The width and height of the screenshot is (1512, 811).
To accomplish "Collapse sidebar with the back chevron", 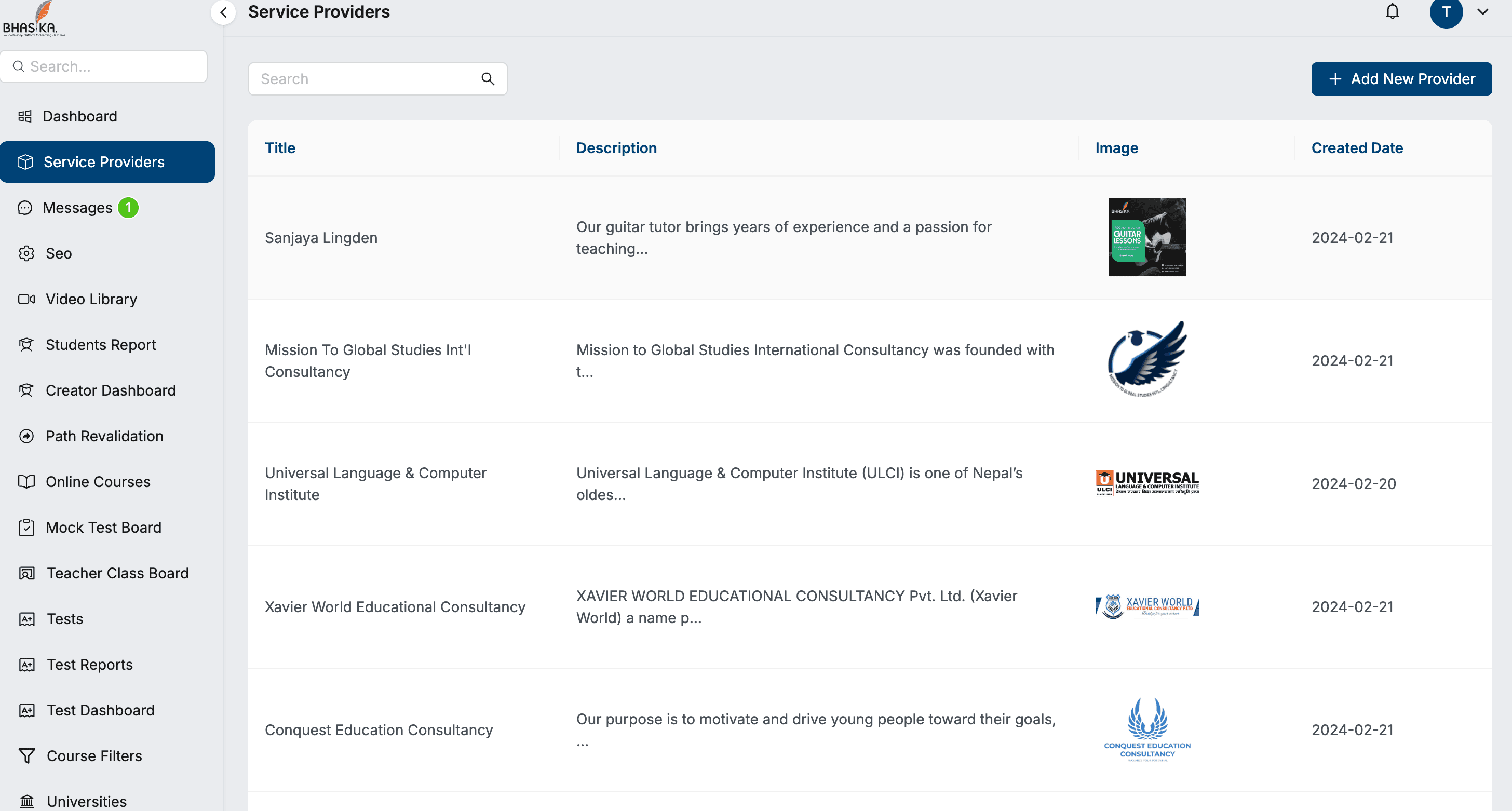I will 224,12.
